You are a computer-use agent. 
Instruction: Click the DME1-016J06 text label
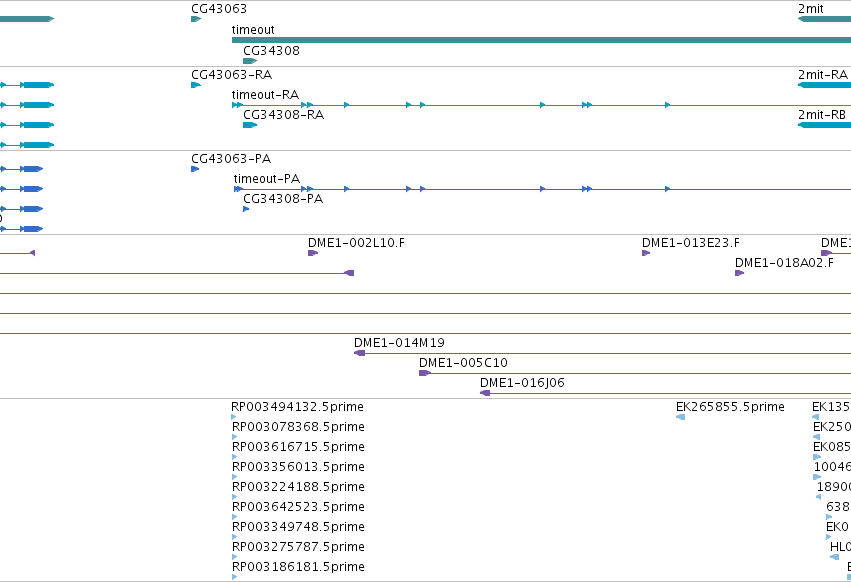click(x=522, y=383)
